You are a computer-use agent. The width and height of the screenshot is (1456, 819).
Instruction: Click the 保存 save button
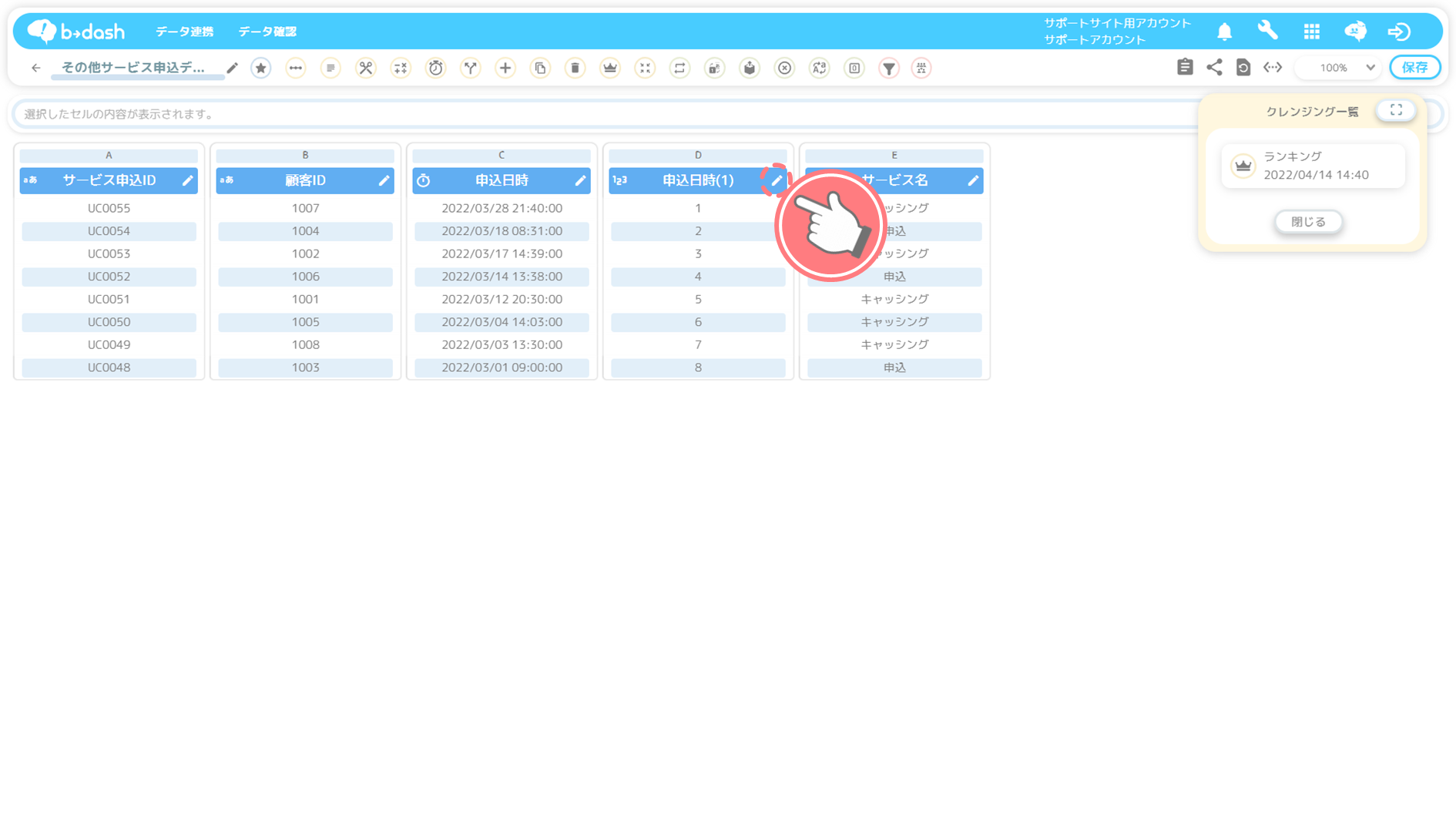1415,68
